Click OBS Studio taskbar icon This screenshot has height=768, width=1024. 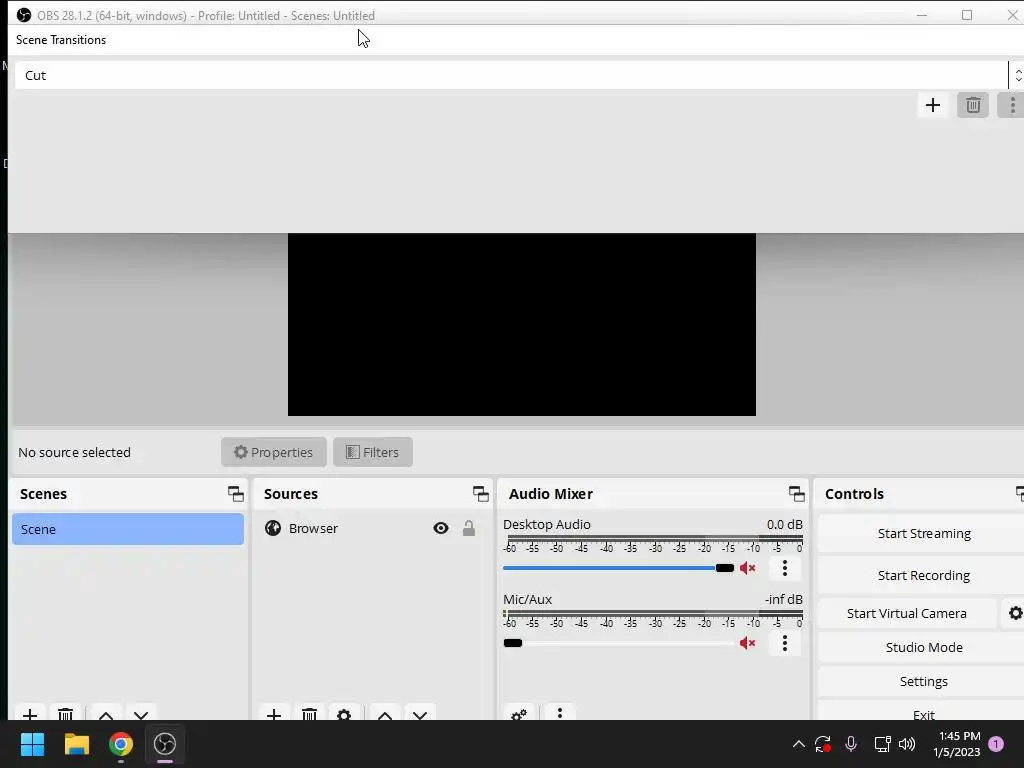coord(165,744)
